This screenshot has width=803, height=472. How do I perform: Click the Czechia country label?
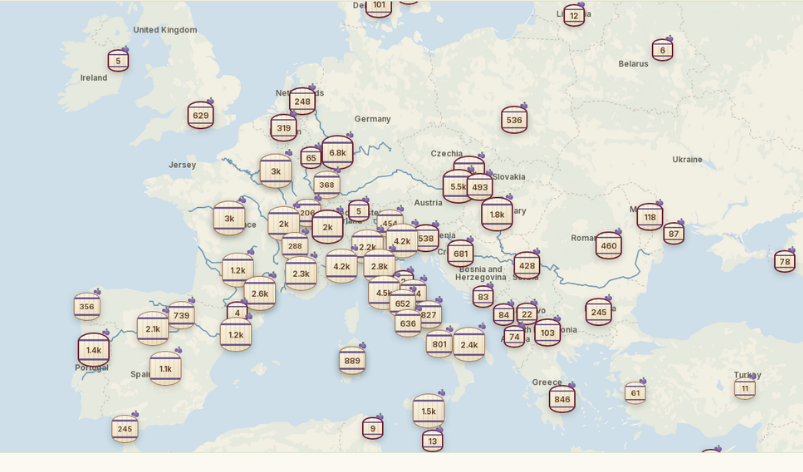[447, 153]
